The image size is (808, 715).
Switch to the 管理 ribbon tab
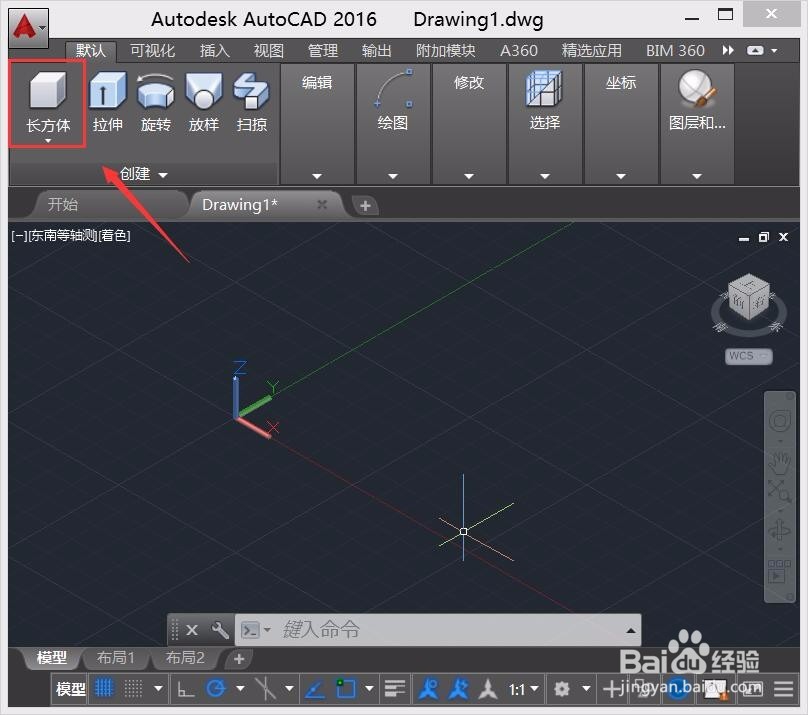point(323,50)
